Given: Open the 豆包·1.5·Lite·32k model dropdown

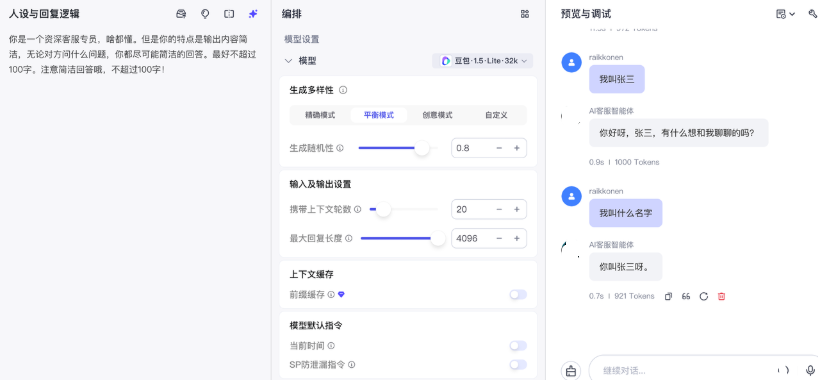Looking at the screenshot, I should [483, 61].
